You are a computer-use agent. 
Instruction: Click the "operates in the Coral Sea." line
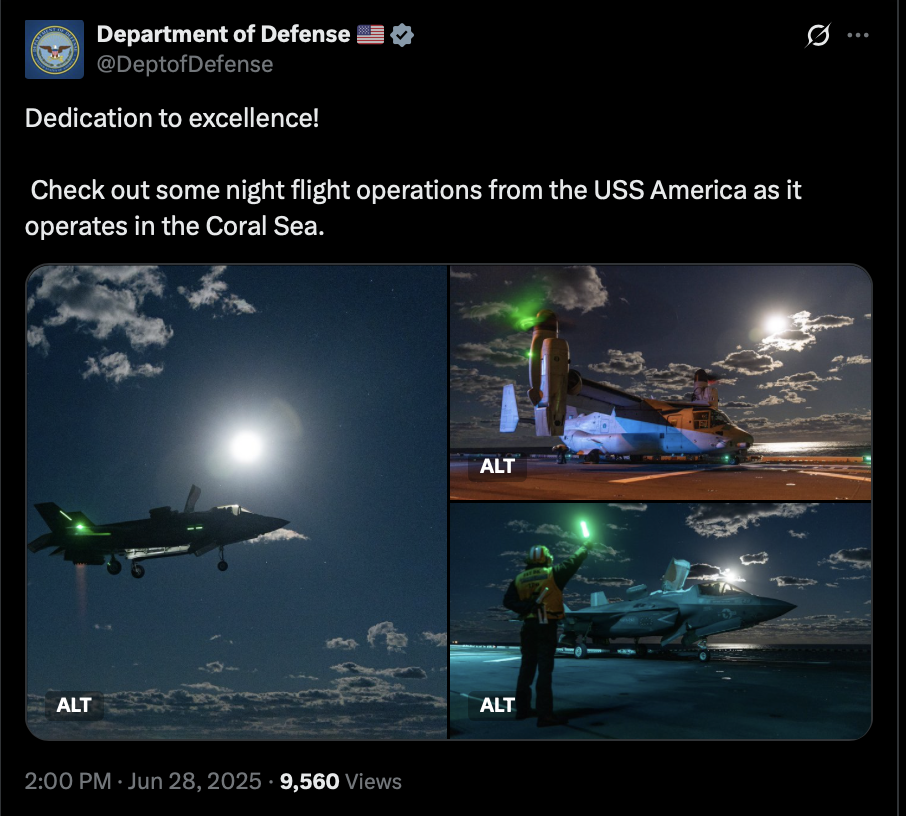(x=174, y=226)
